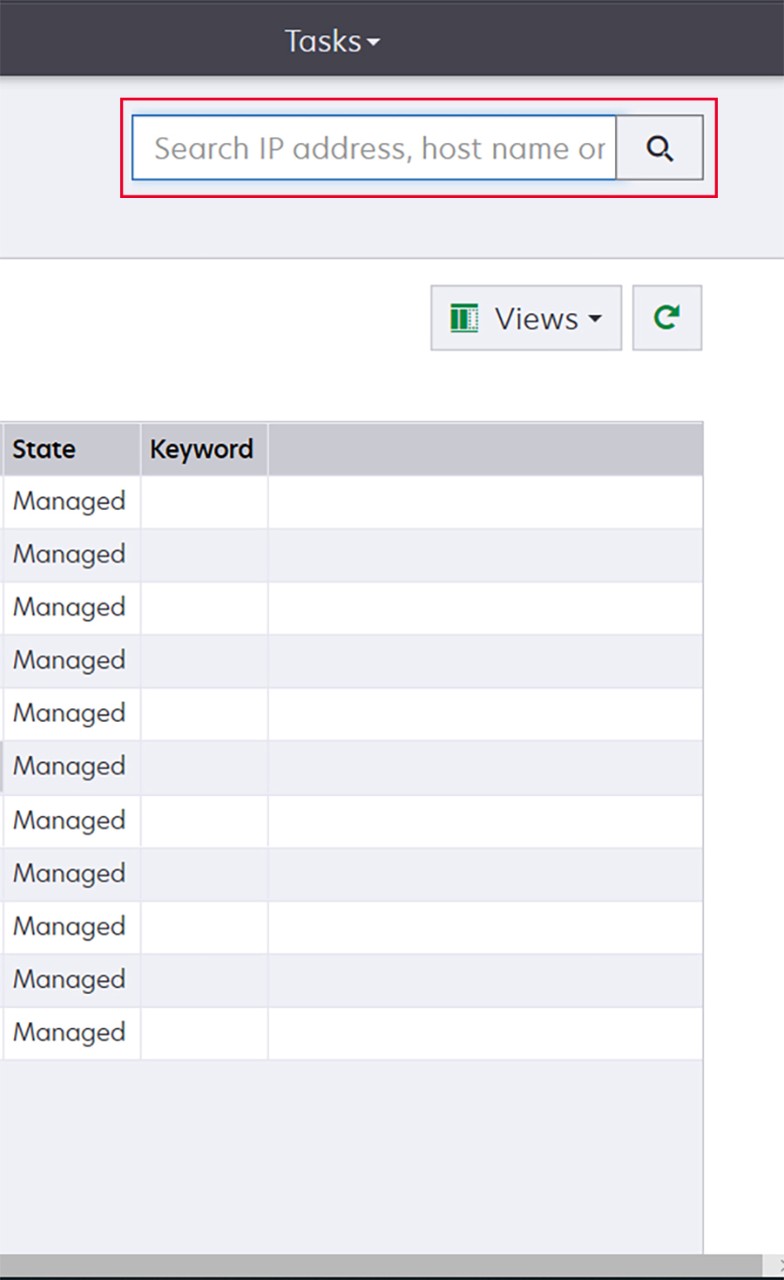Sort table by State column header
The height and width of the screenshot is (1280, 784).
pyautogui.click(x=44, y=449)
